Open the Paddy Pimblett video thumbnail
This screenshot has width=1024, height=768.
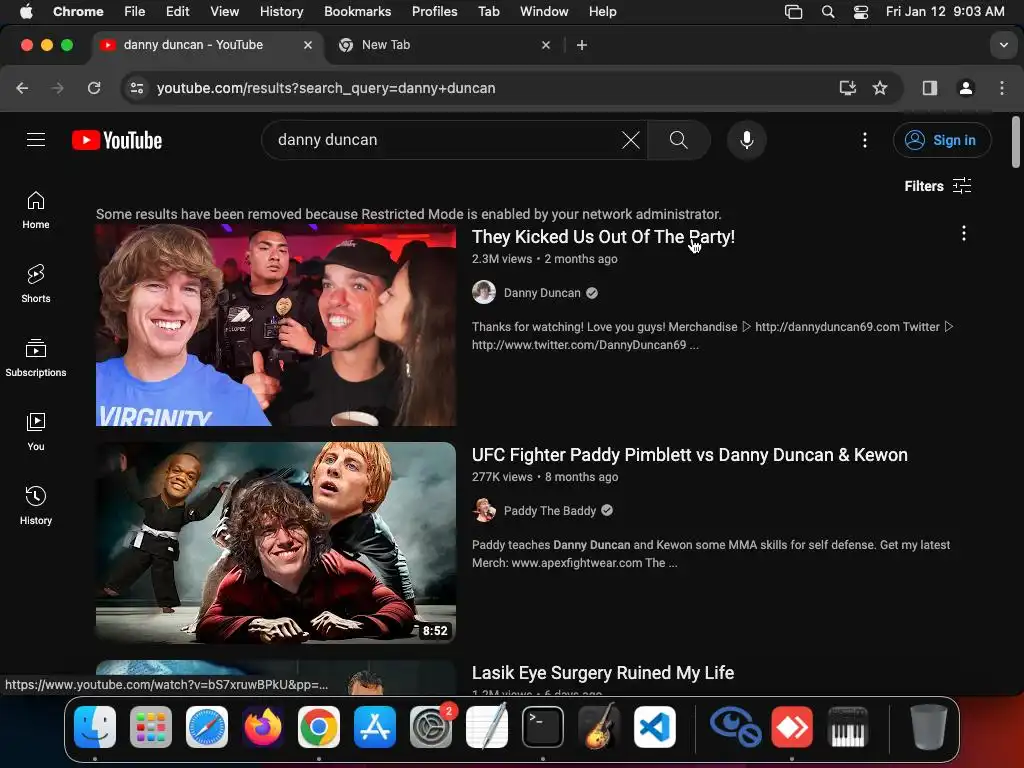click(x=276, y=543)
